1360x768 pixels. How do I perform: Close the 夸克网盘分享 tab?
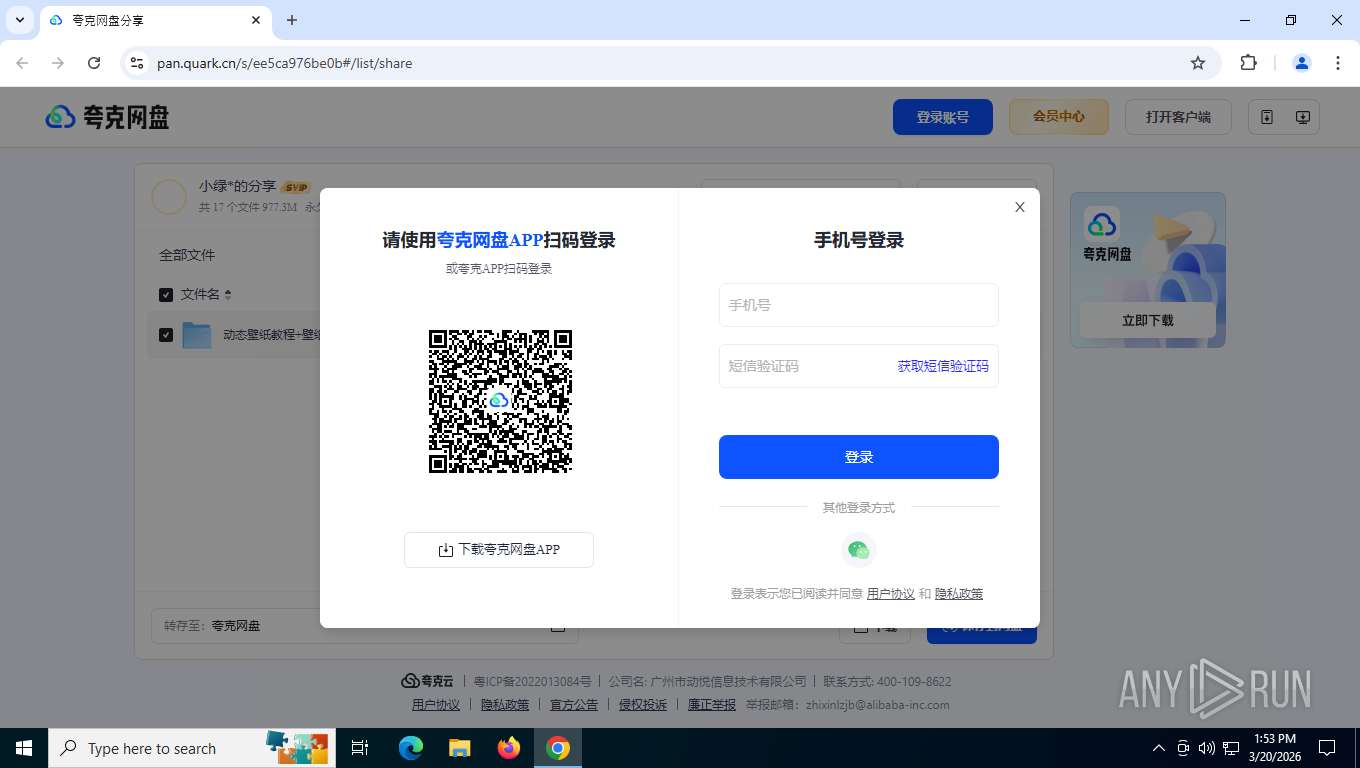257,20
